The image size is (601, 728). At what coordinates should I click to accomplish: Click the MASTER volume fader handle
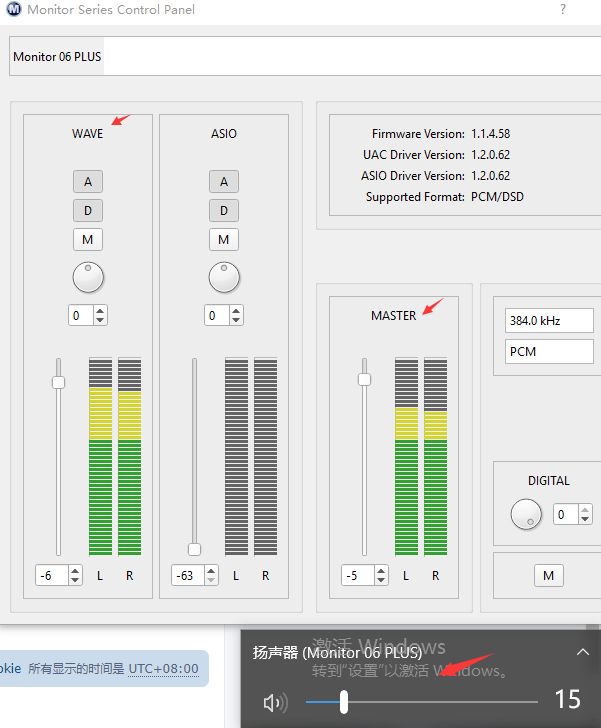[364, 379]
